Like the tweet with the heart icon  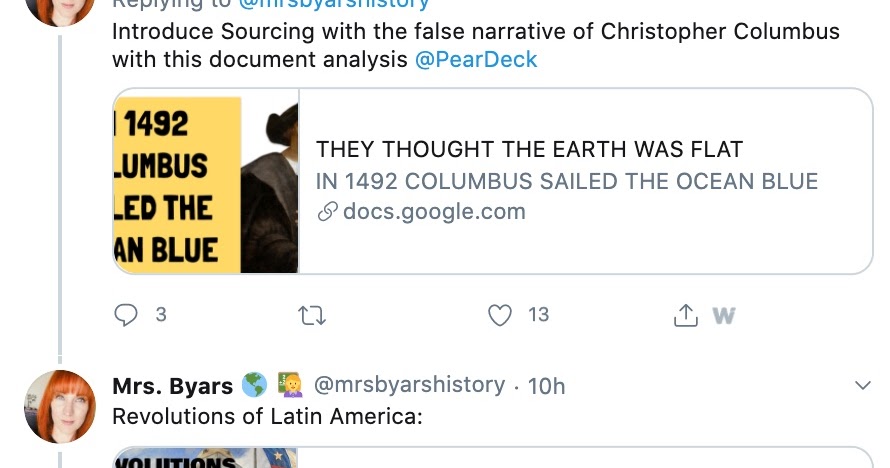pyautogui.click(x=500, y=315)
